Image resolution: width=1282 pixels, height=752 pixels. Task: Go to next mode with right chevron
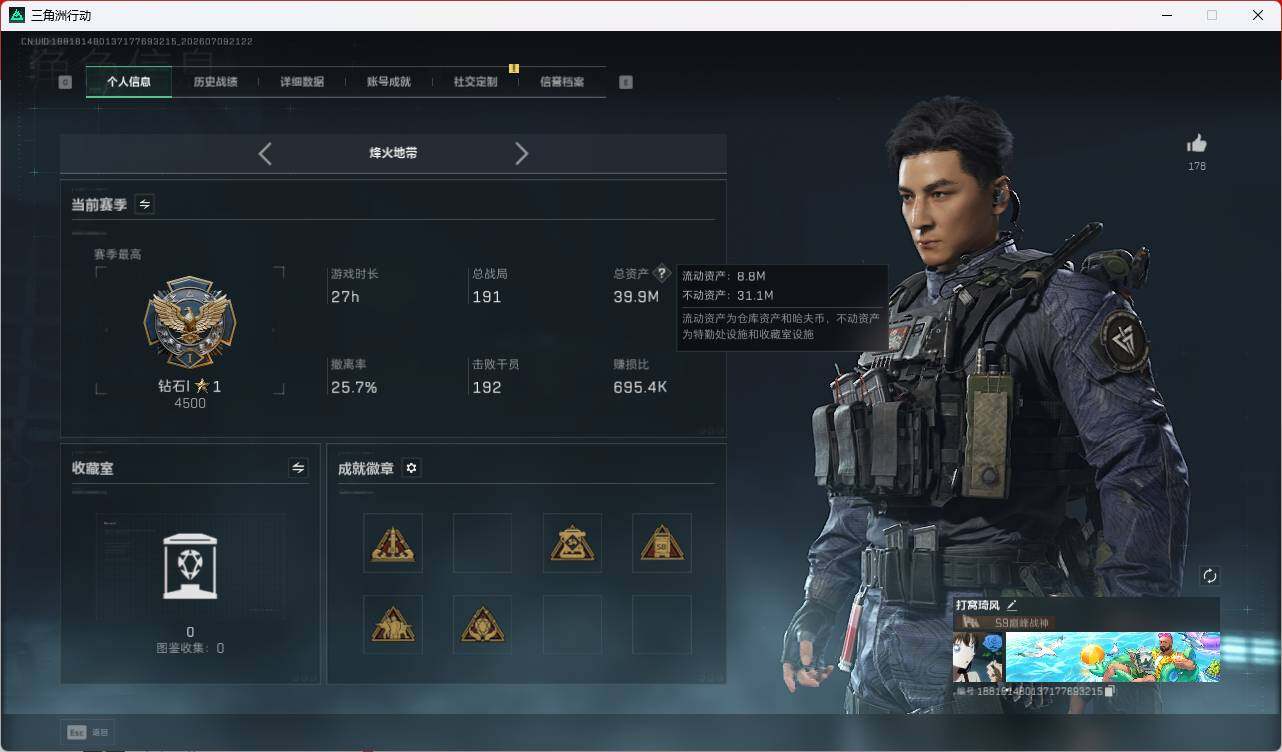coord(521,153)
